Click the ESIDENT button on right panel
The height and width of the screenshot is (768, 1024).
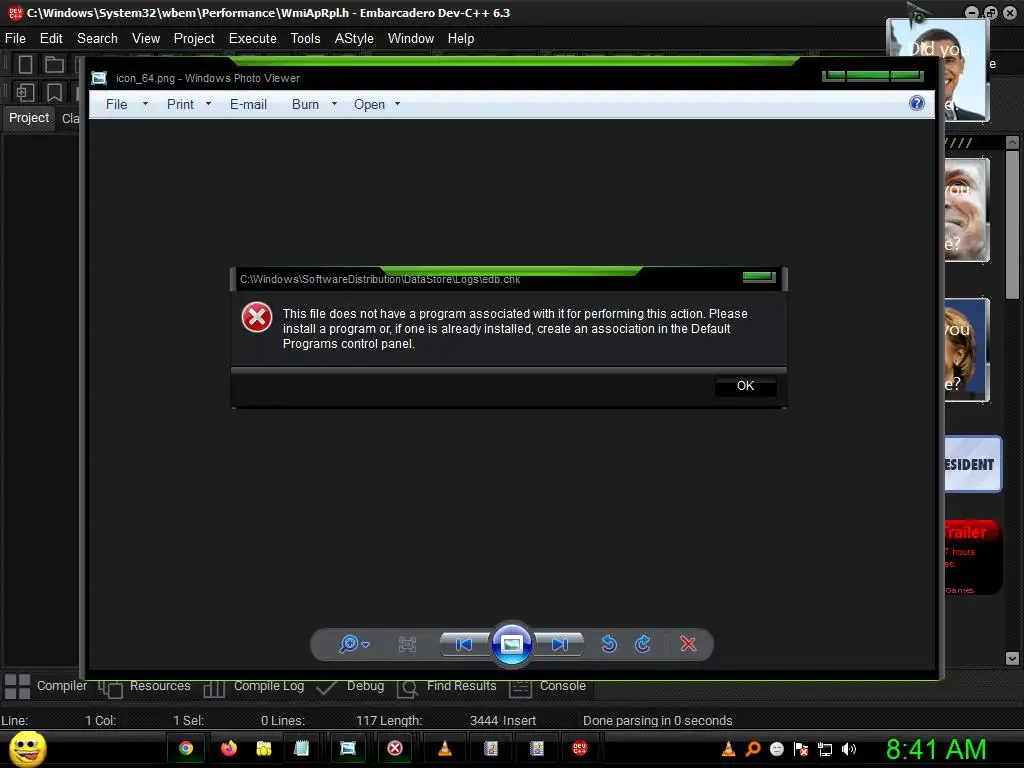pos(973,464)
